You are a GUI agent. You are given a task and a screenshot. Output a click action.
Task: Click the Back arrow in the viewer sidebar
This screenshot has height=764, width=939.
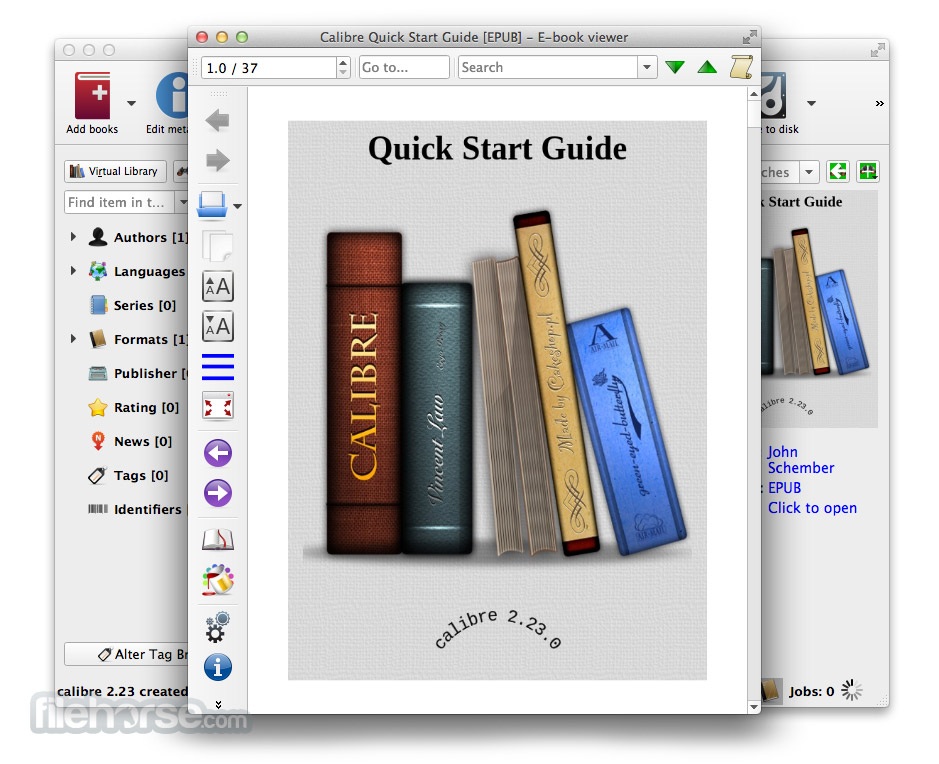217,120
